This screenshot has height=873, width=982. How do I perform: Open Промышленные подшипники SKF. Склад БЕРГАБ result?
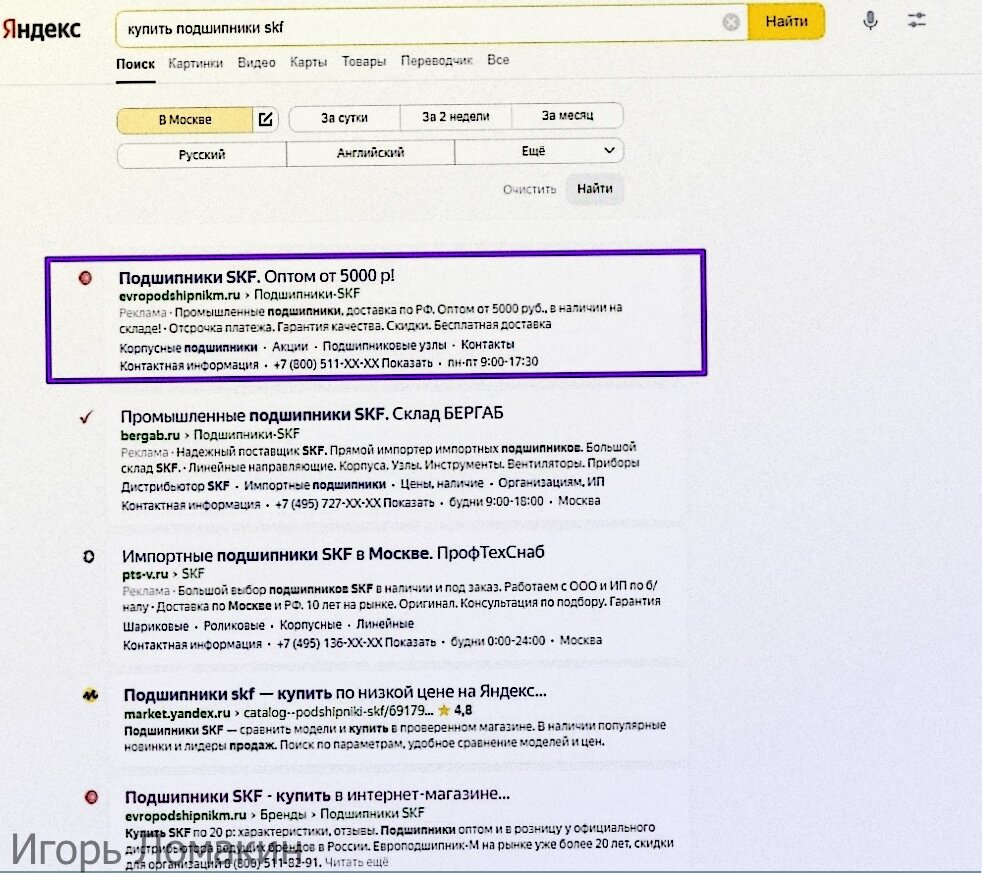[312, 415]
